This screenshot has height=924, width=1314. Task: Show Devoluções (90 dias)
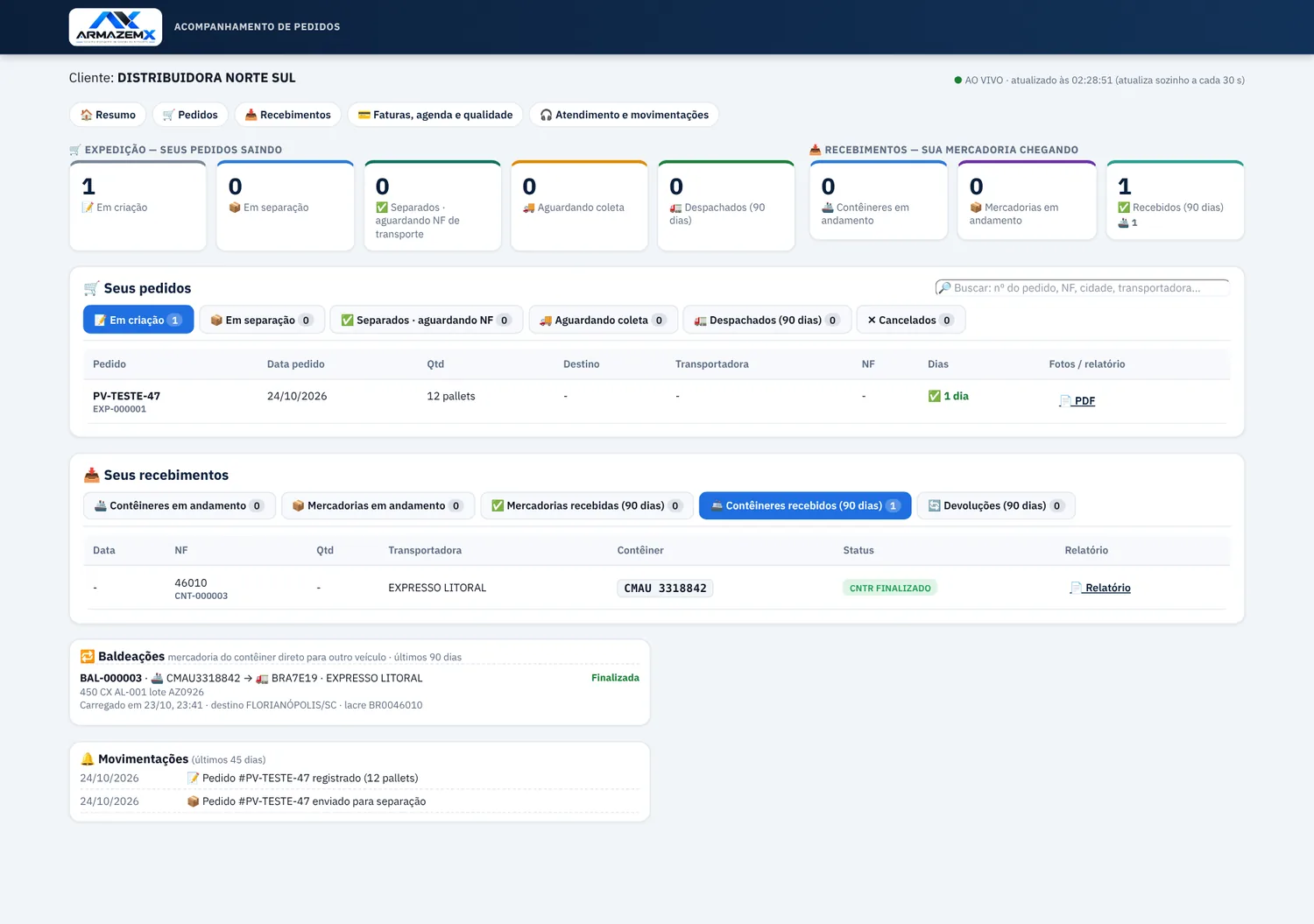click(996, 505)
